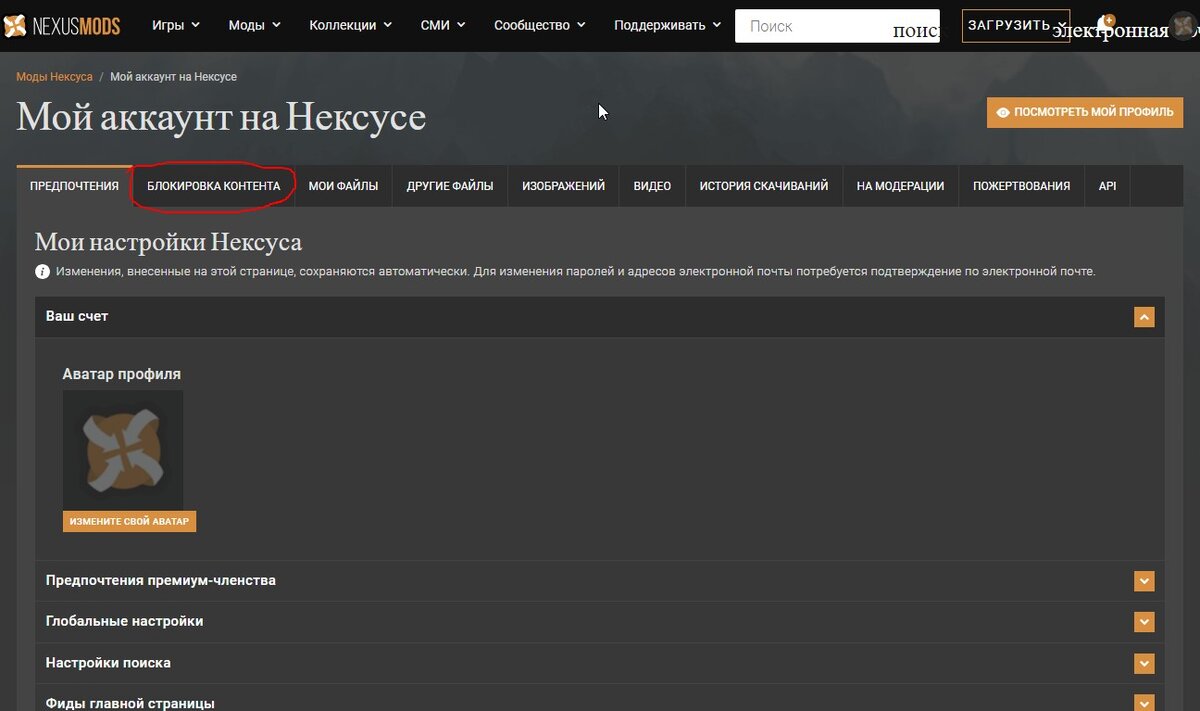Click the info icon beside the auto-save notice
Screen dimensions: 1200x711
[x=43, y=272]
